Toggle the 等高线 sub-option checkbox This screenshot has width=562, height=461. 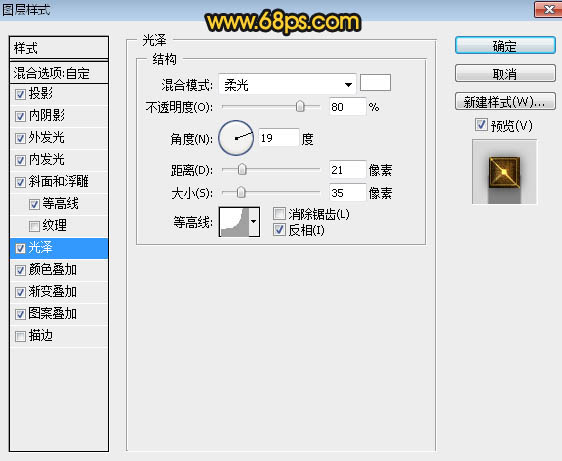pyautogui.click(x=34, y=204)
